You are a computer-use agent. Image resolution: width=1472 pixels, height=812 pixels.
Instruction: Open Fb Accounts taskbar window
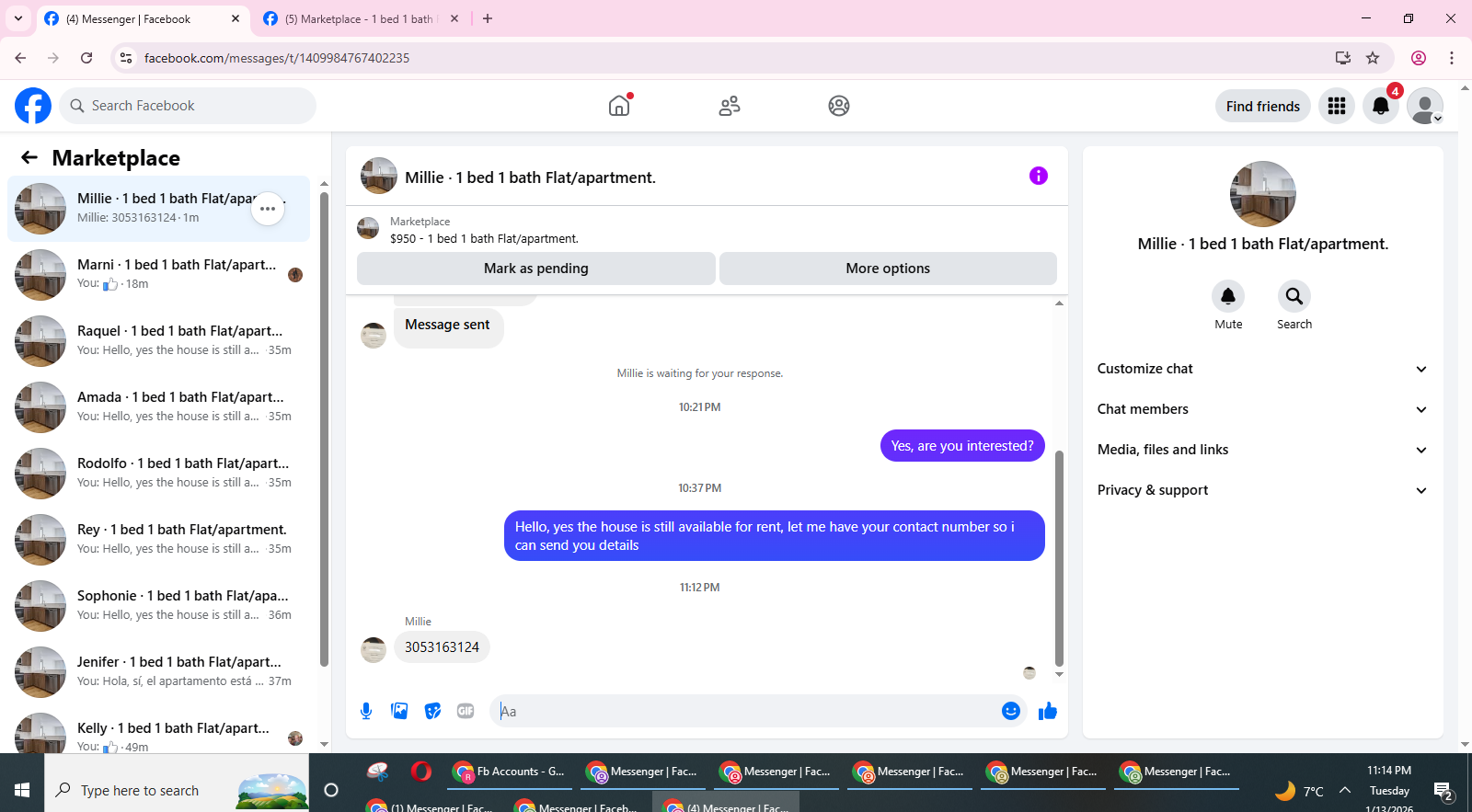pyautogui.click(x=509, y=772)
